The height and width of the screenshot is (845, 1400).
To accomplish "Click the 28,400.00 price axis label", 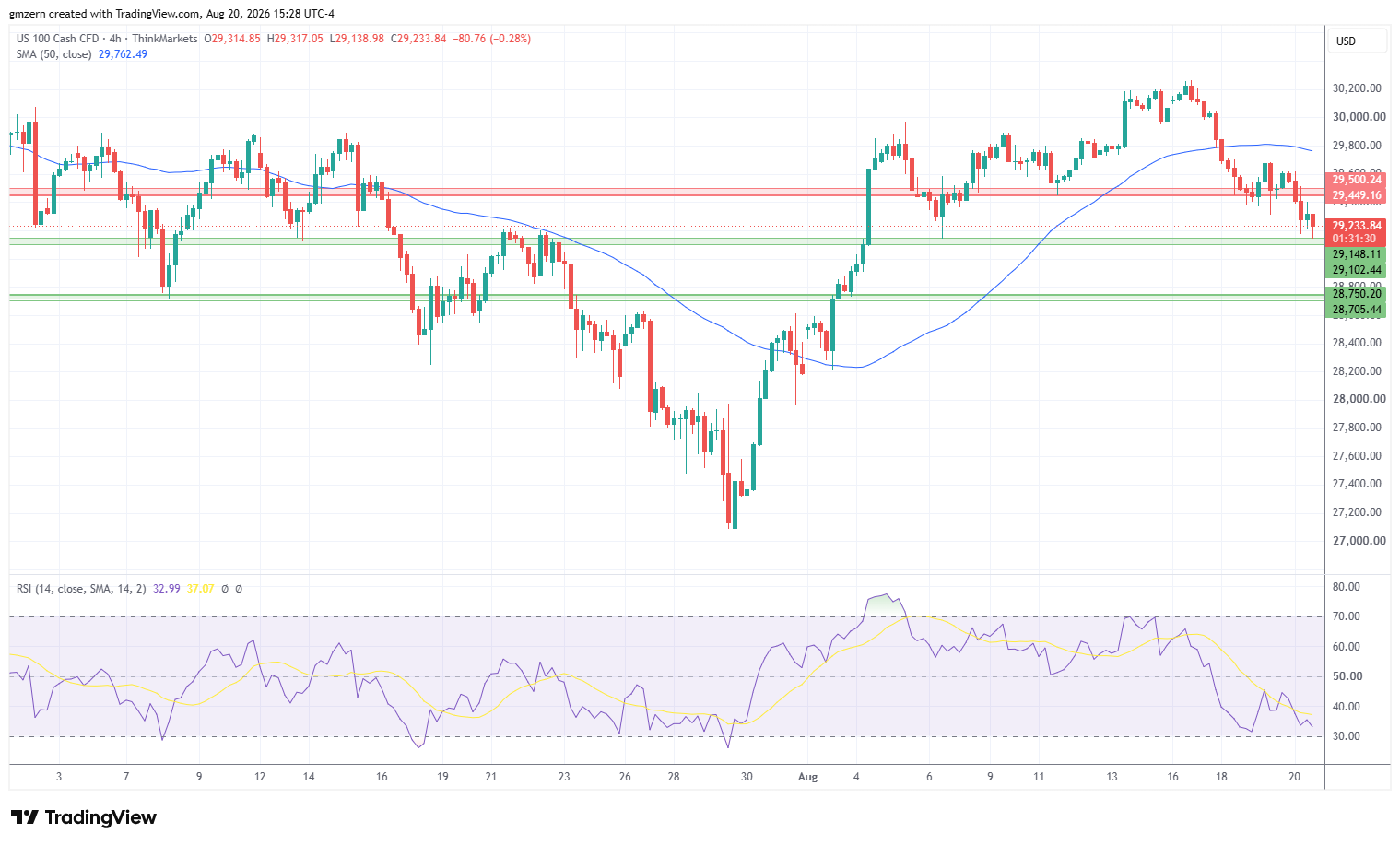I will 1357,343.
